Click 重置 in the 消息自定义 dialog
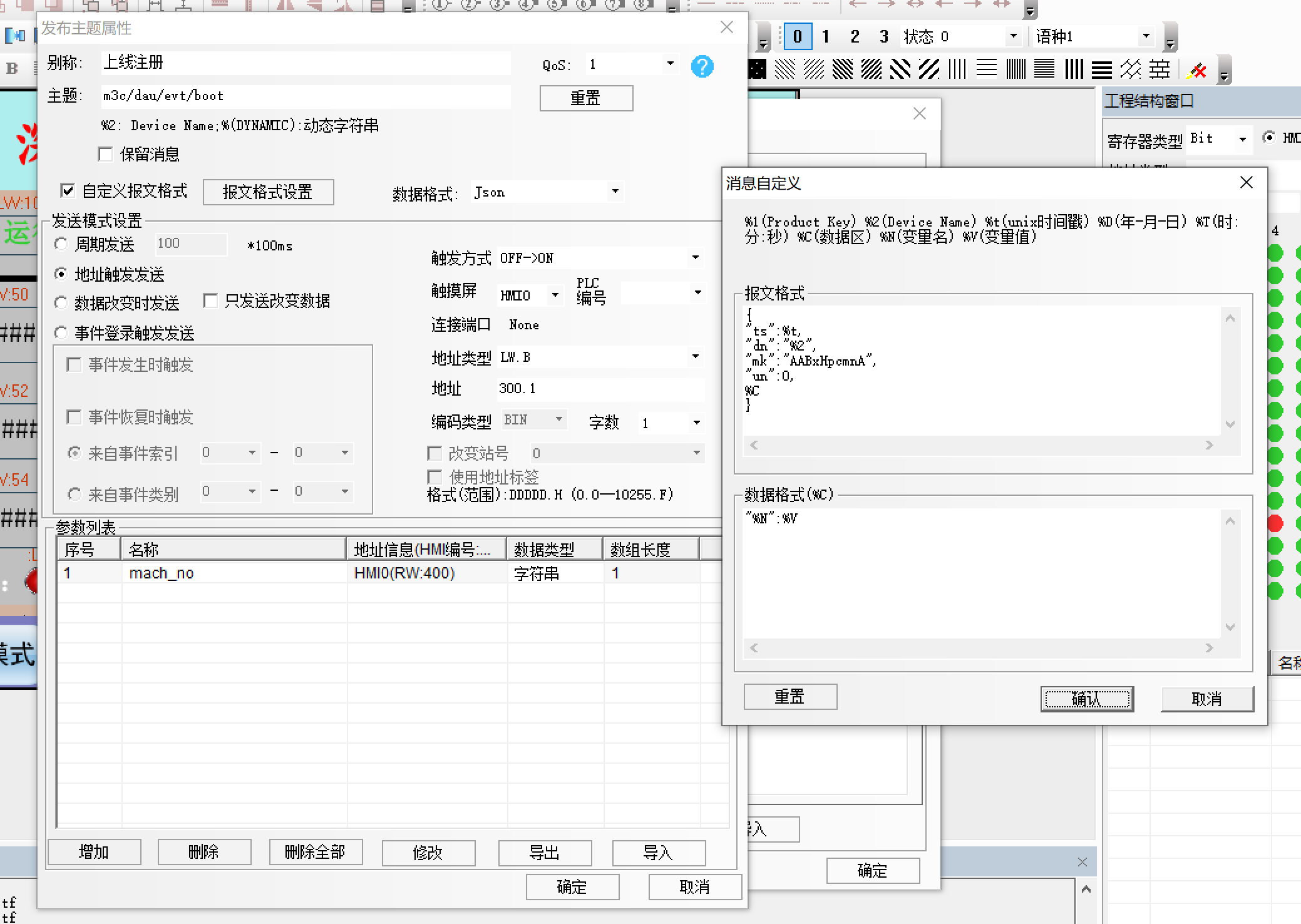 (x=790, y=697)
